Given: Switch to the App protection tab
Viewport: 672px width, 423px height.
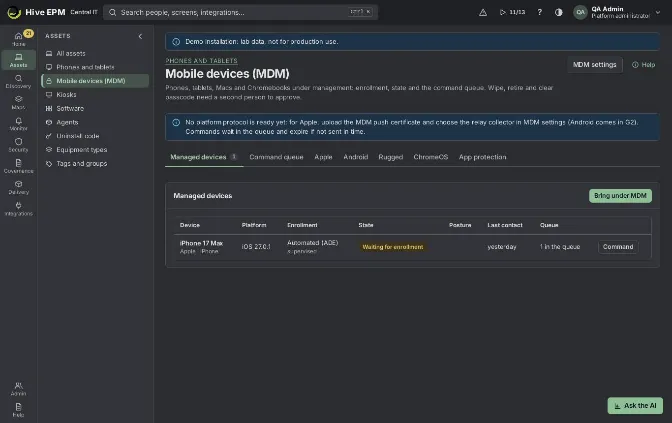Looking at the screenshot, I should pyautogui.click(x=482, y=157).
